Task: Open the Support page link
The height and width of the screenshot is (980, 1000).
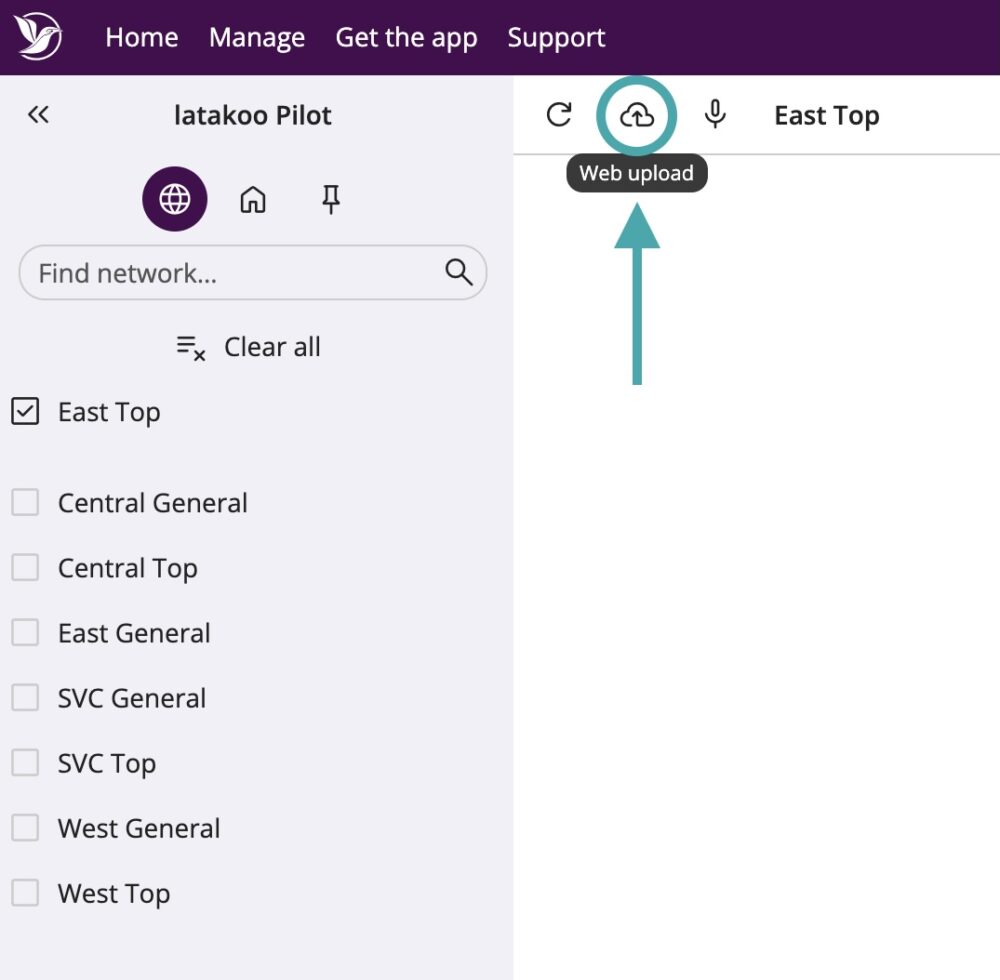Action: click(x=556, y=38)
